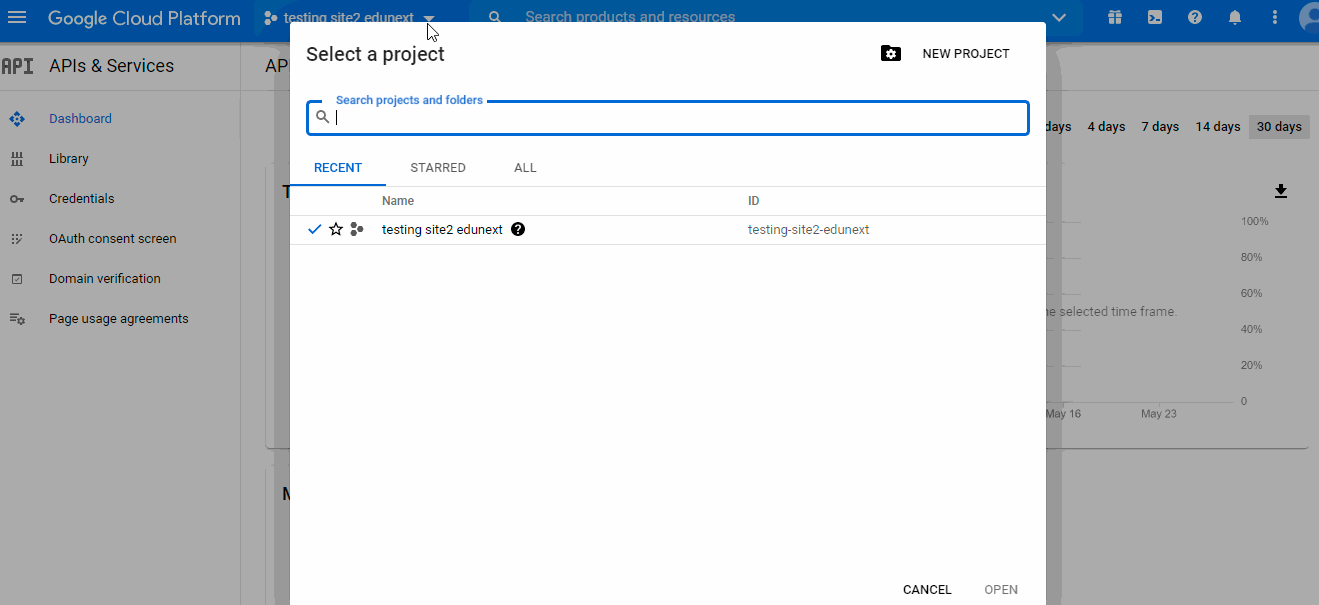Viewport: 1319px width, 605px height.
Task: Click NEW PROJECT button
Action: [966, 54]
